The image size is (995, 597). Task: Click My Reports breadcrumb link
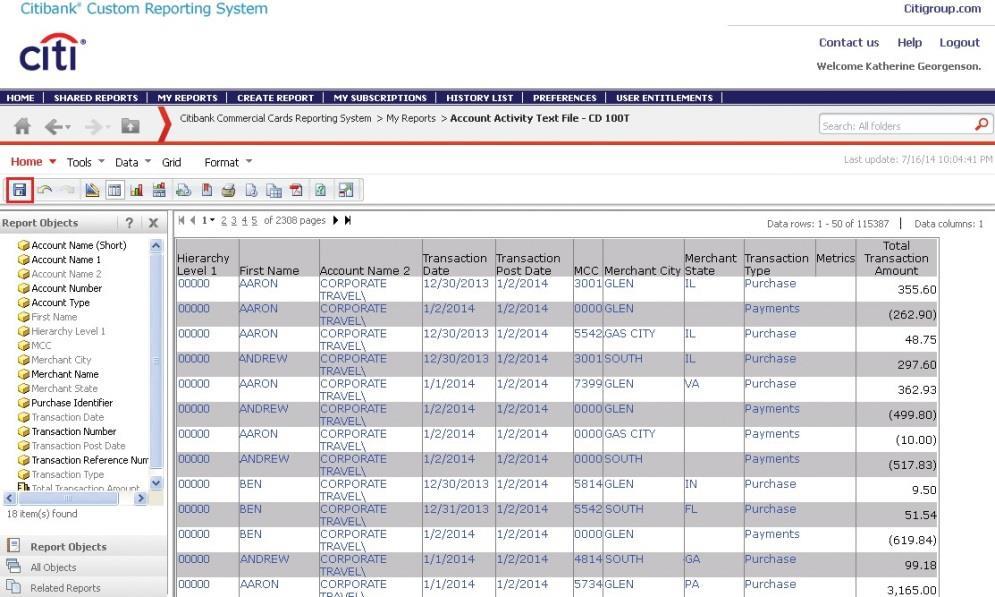coord(411,118)
